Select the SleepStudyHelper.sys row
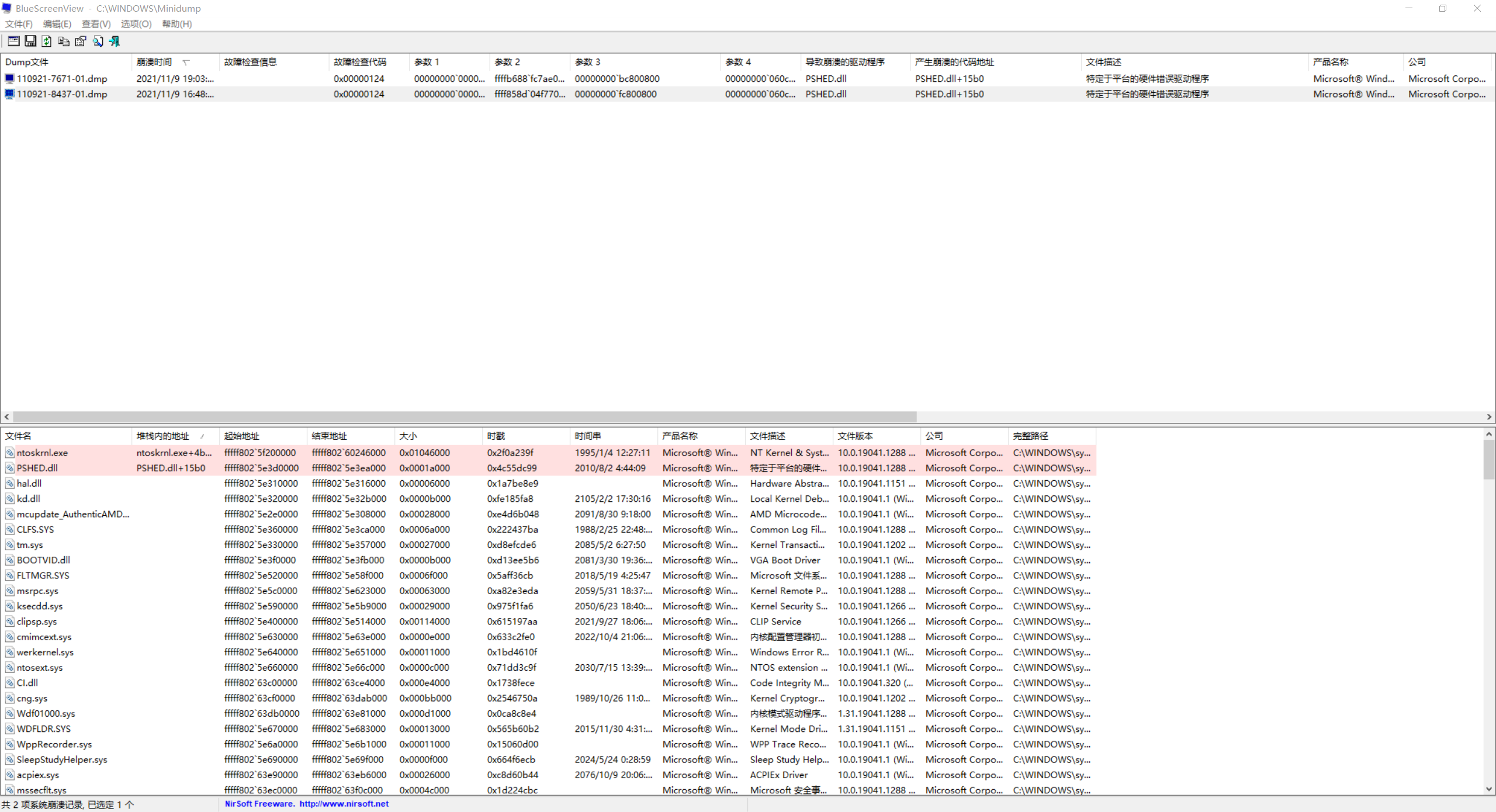The height and width of the screenshot is (812, 1496). (548, 759)
